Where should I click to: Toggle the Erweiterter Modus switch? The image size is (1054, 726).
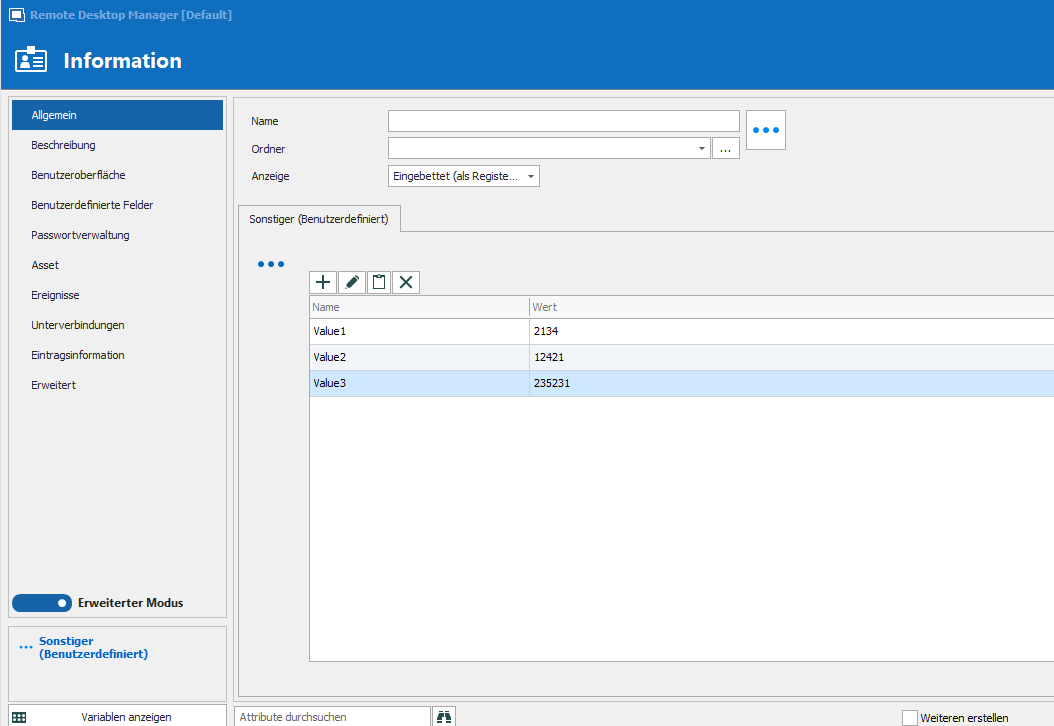point(42,603)
